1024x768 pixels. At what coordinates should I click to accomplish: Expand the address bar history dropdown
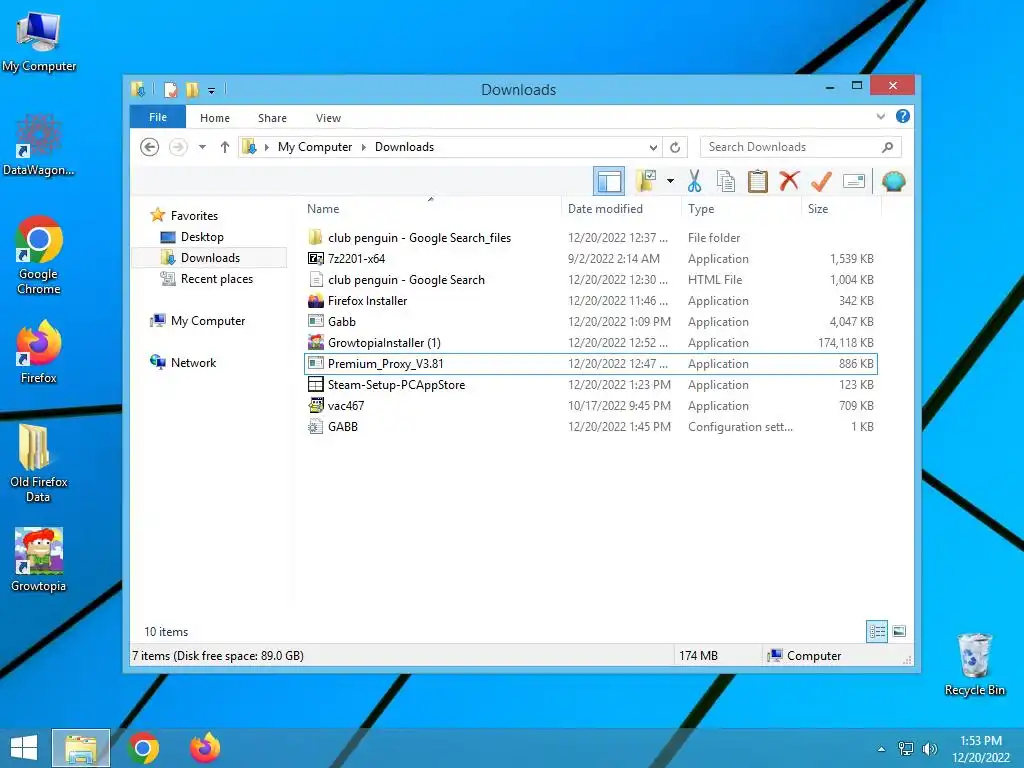point(653,147)
